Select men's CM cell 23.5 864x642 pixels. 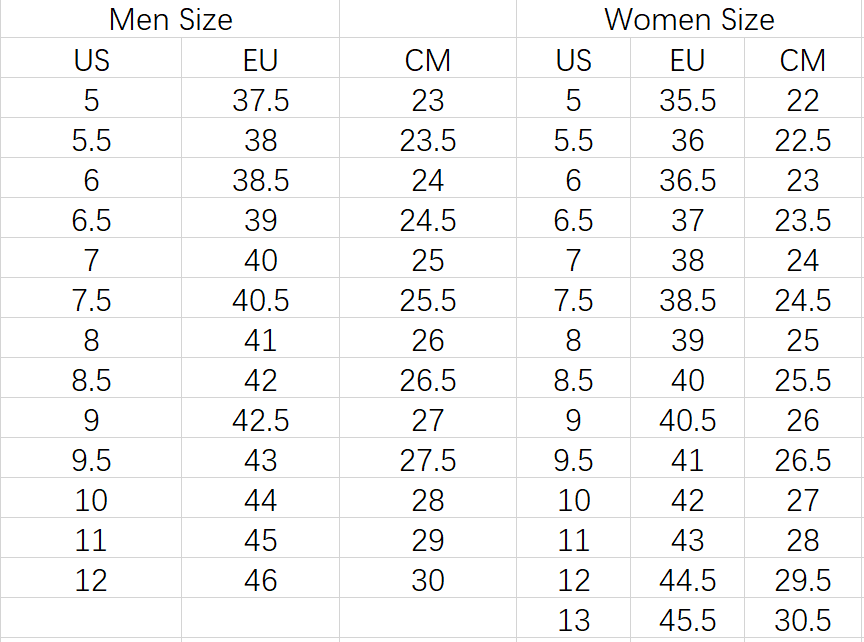click(427, 140)
